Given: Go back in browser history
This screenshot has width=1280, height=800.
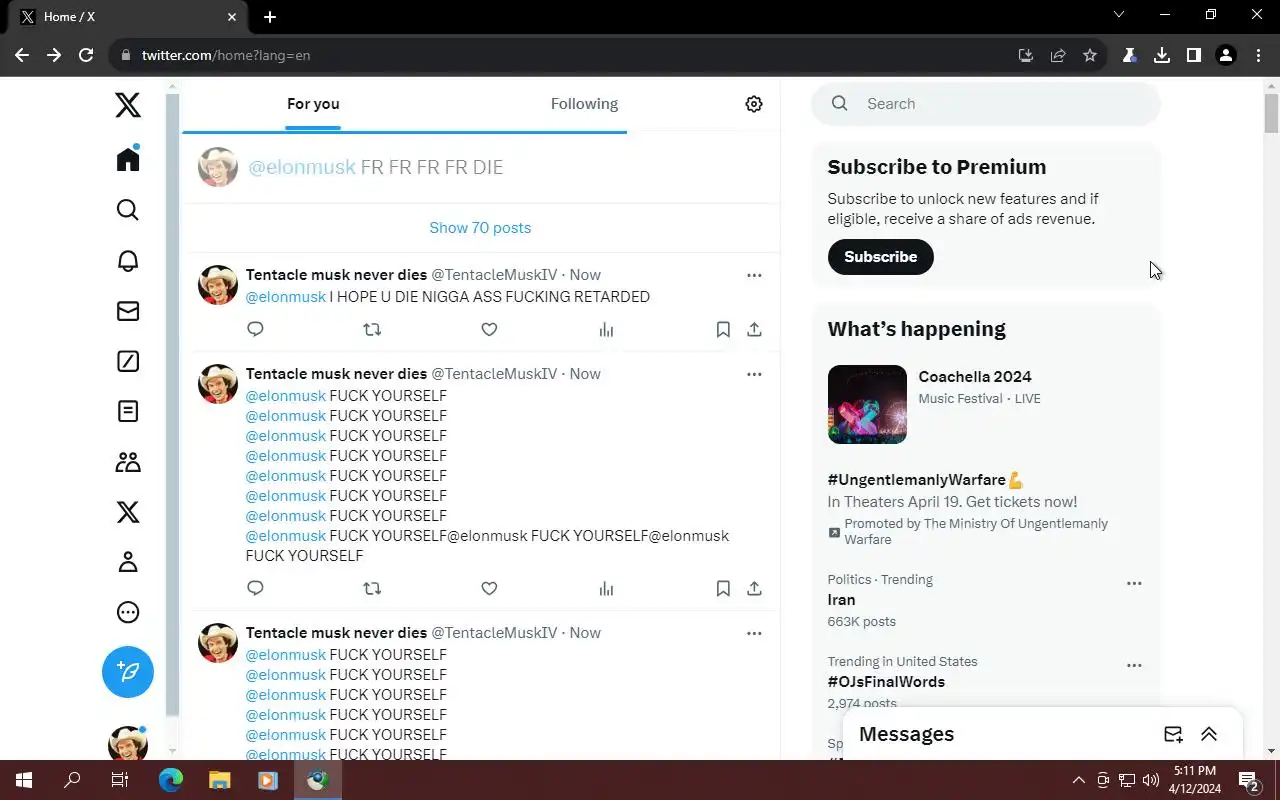Looking at the screenshot, I should [x=22, y=55].
